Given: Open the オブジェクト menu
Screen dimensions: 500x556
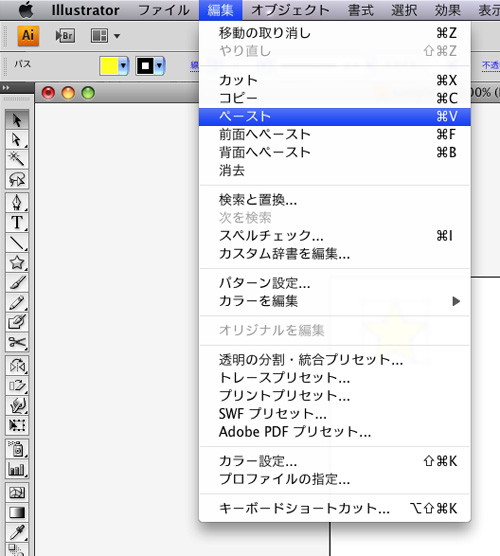Looking at the screenshot, I should point(290,10).
